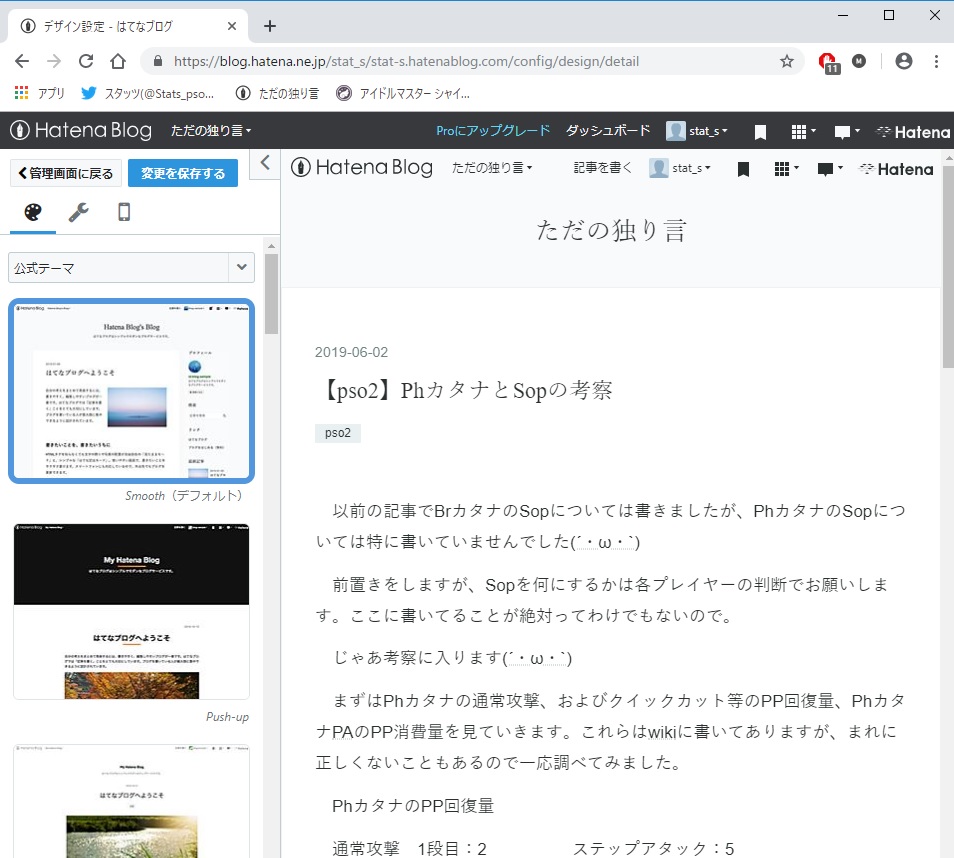
Task: Open the Twitter Stats_pso bookmark
Action: click(147, 93)
